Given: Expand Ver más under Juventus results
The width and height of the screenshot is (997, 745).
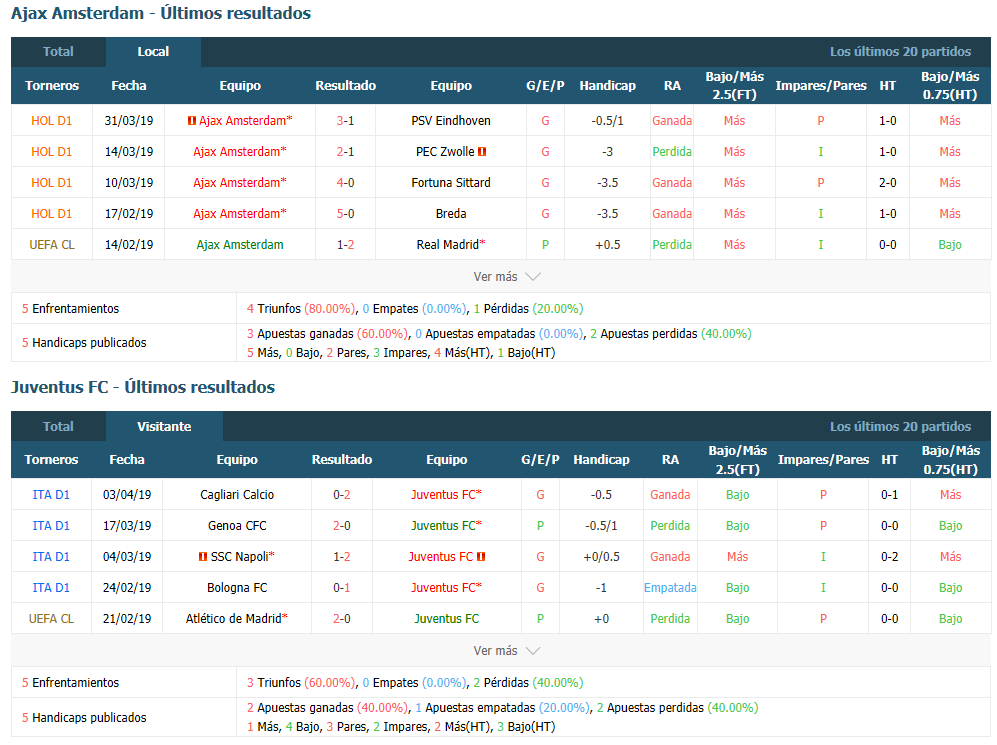Looking at the screenshot, I should click(x=507, y=651).
